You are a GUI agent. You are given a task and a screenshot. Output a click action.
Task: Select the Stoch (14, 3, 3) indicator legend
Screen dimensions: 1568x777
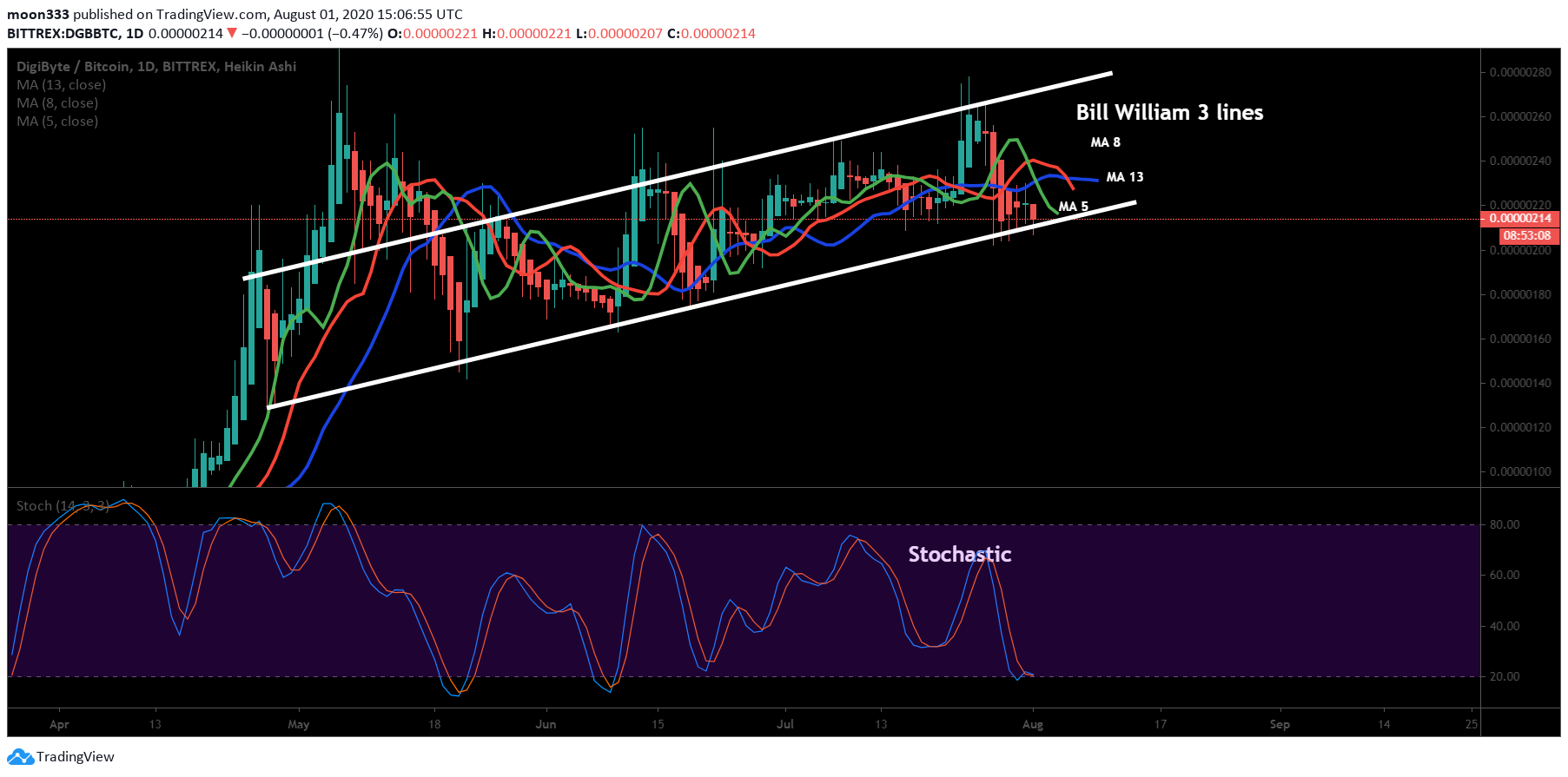pos(63,506)
